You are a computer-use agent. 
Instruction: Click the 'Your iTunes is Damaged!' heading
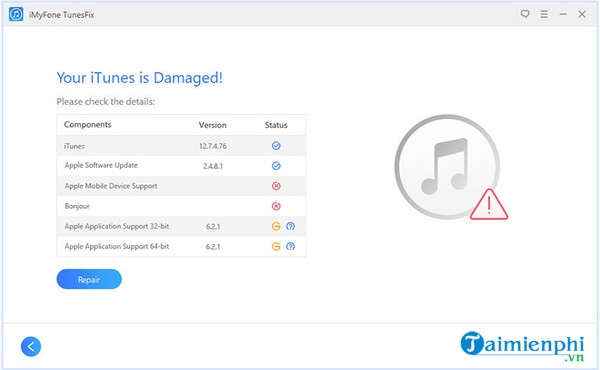[140, 78]
